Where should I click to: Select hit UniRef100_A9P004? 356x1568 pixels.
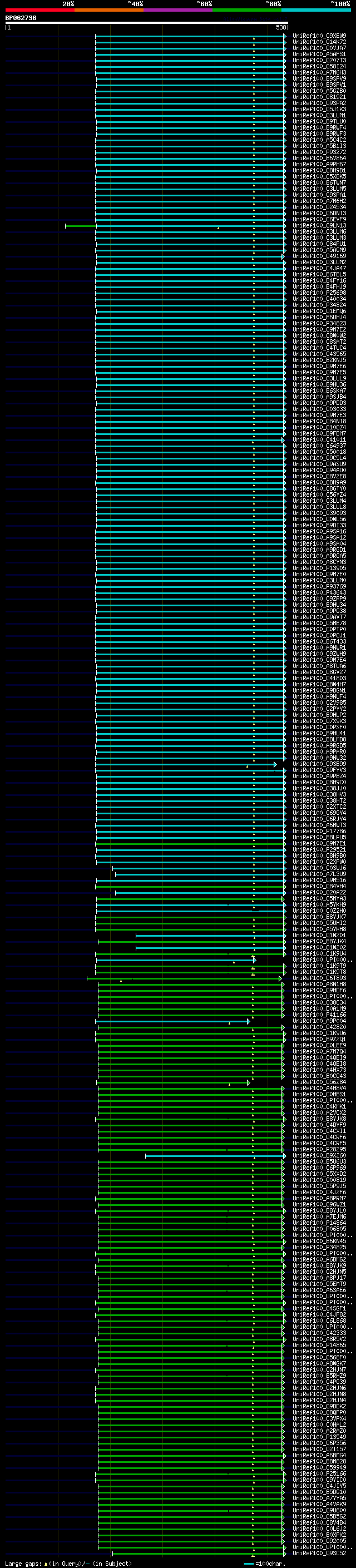coord(319,1021)
